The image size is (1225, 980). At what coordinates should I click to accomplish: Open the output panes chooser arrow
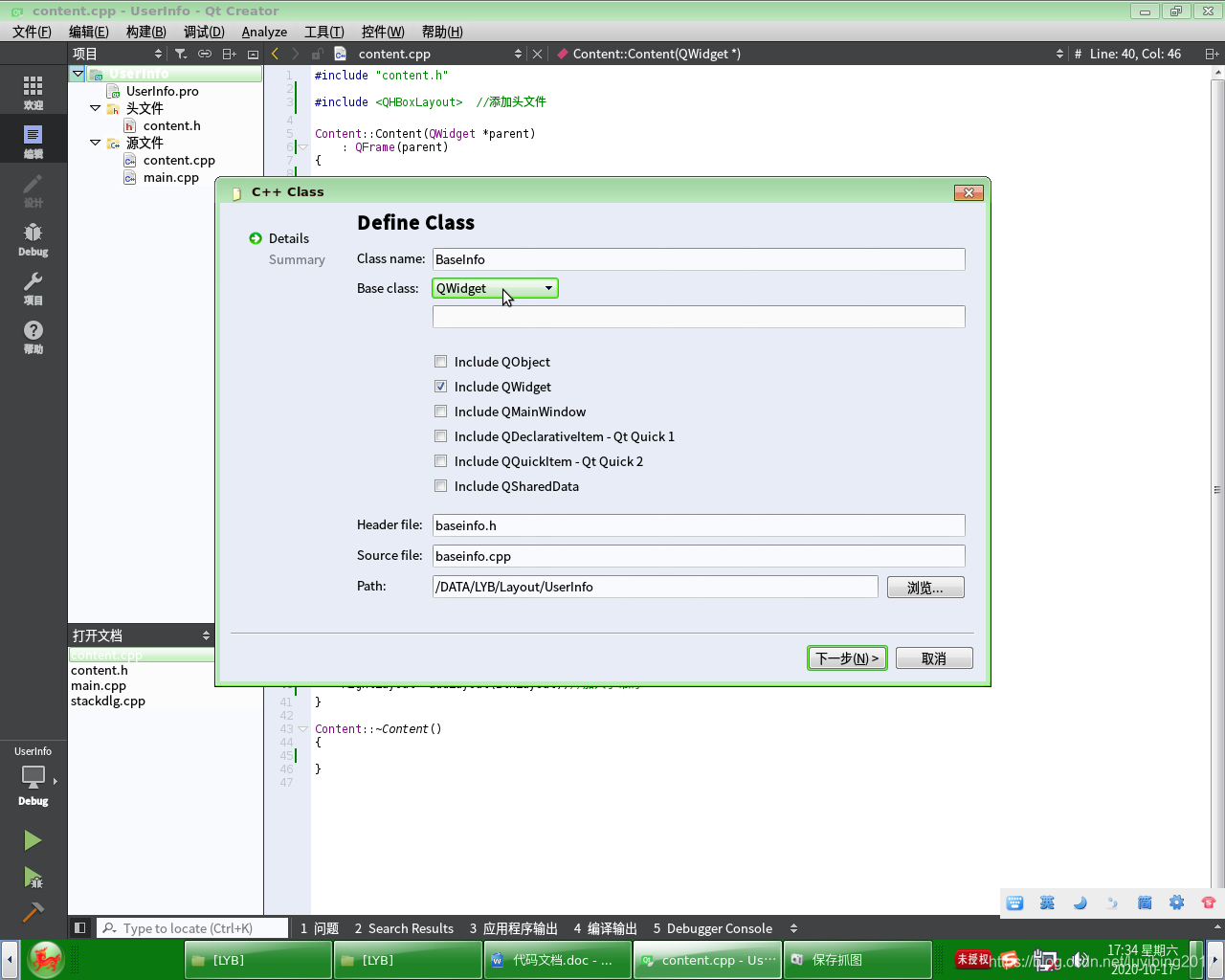(x=793, y=928)
